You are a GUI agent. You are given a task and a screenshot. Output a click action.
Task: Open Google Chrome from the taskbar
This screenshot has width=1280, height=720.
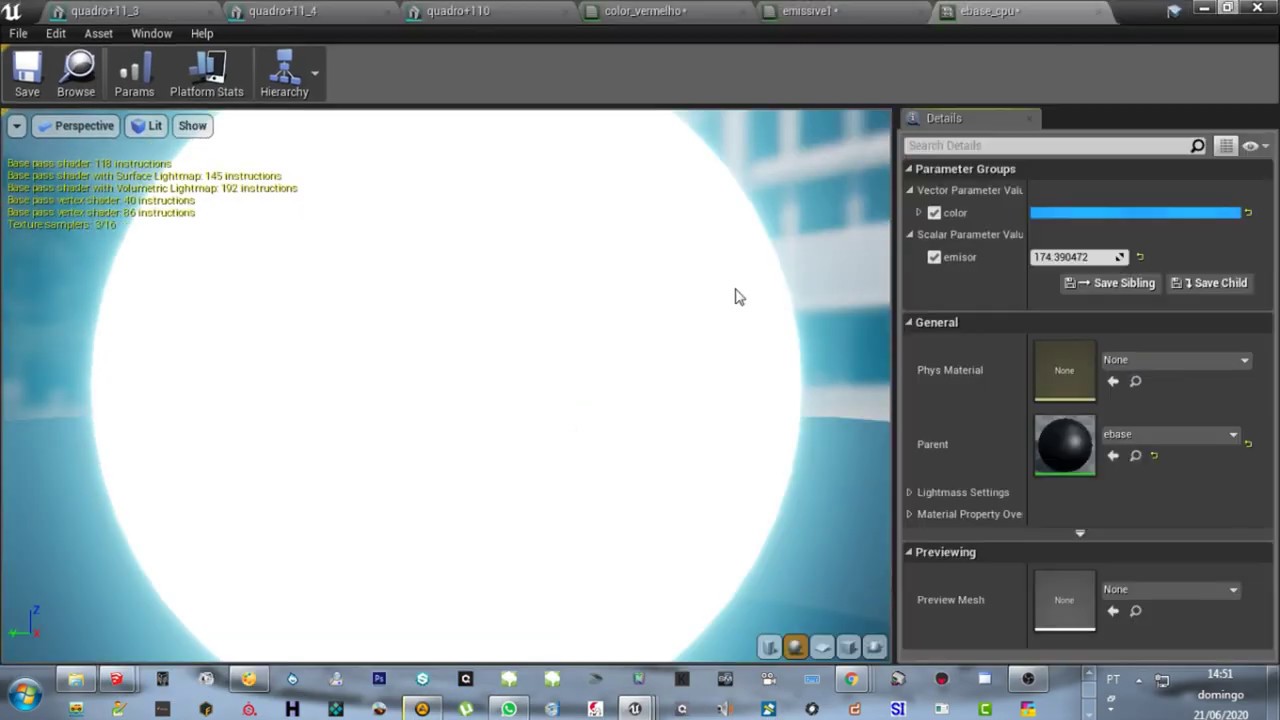point(851,679)
